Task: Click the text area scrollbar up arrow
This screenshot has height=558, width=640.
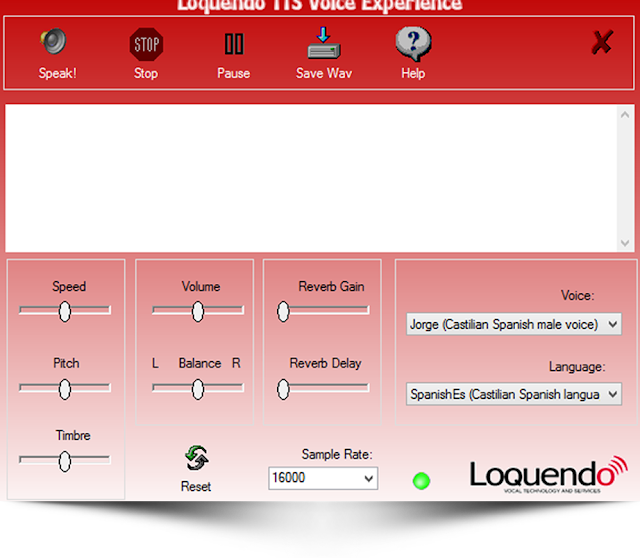Action: [625, 115]
